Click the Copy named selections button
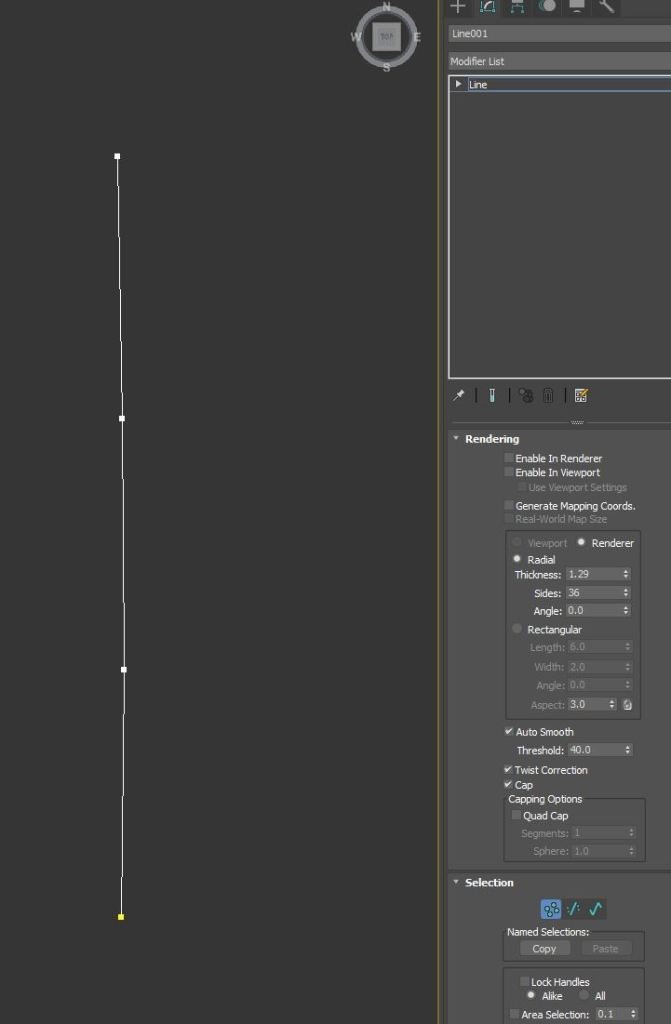The width and height of the screenshot is (671, 1024). 545,949
